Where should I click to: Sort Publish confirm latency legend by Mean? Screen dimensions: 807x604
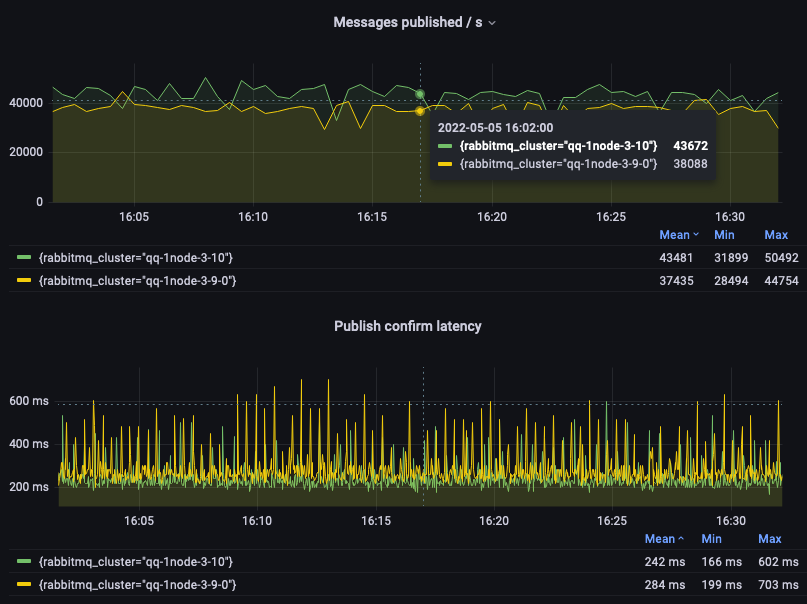(664, 539)
